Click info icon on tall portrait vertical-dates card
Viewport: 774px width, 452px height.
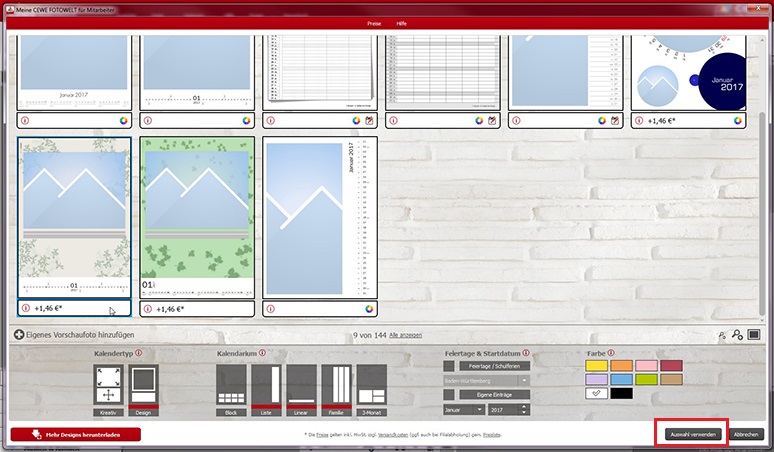pyautogui.click(x=271, y=309)
